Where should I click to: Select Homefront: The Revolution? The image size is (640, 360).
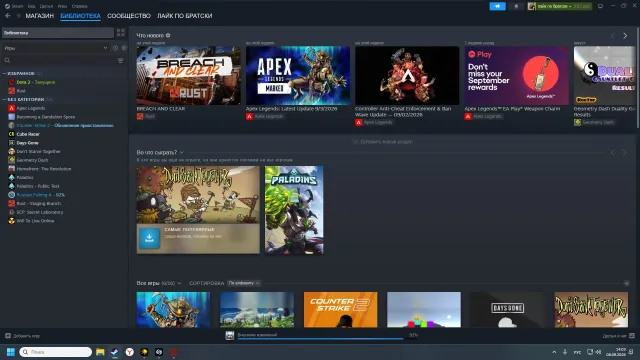44,169
